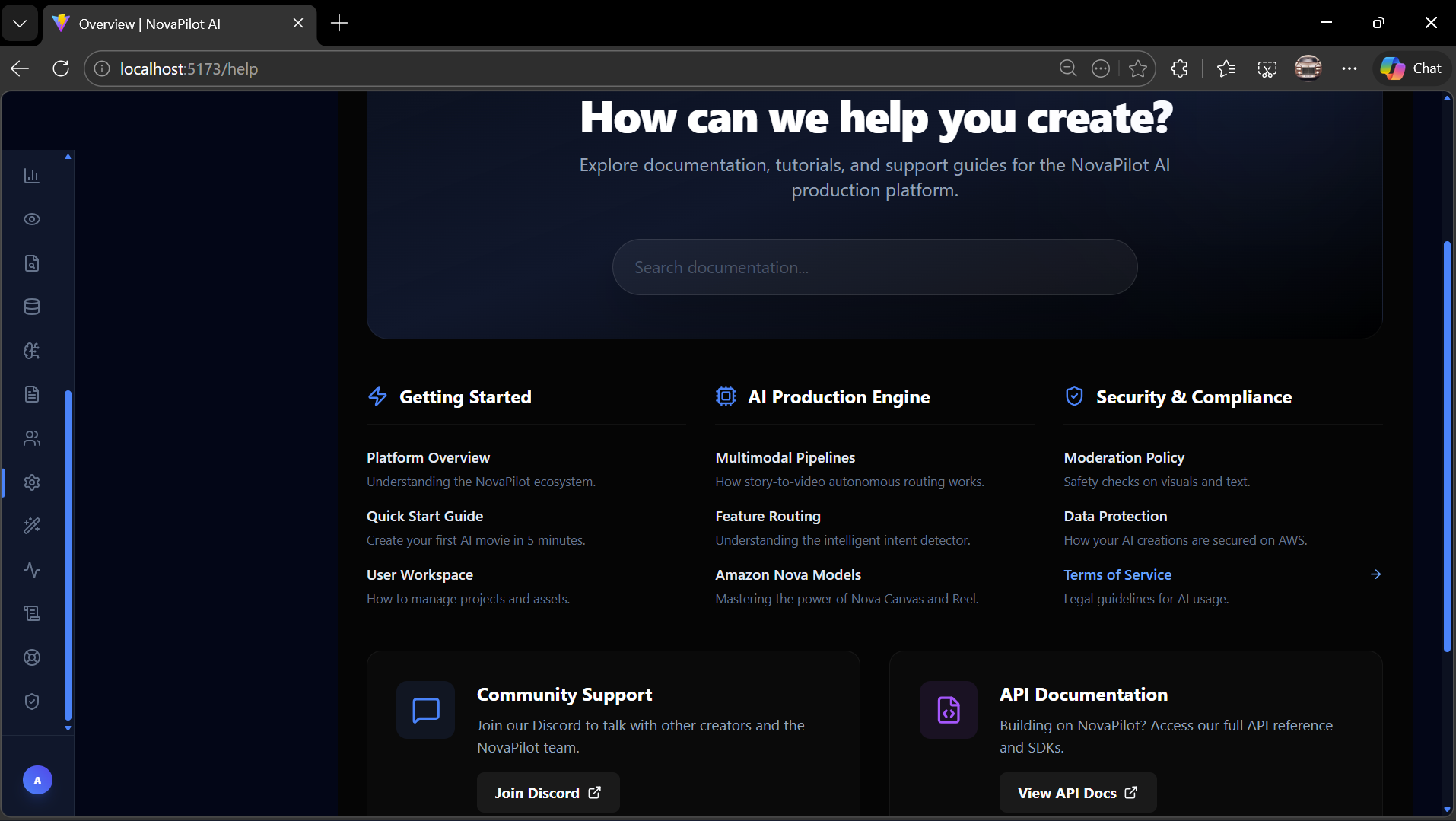The width and height of the screenshot is (1456, 821).
Task: Open browser Settings and more menu
Action: click(1350, 68)
